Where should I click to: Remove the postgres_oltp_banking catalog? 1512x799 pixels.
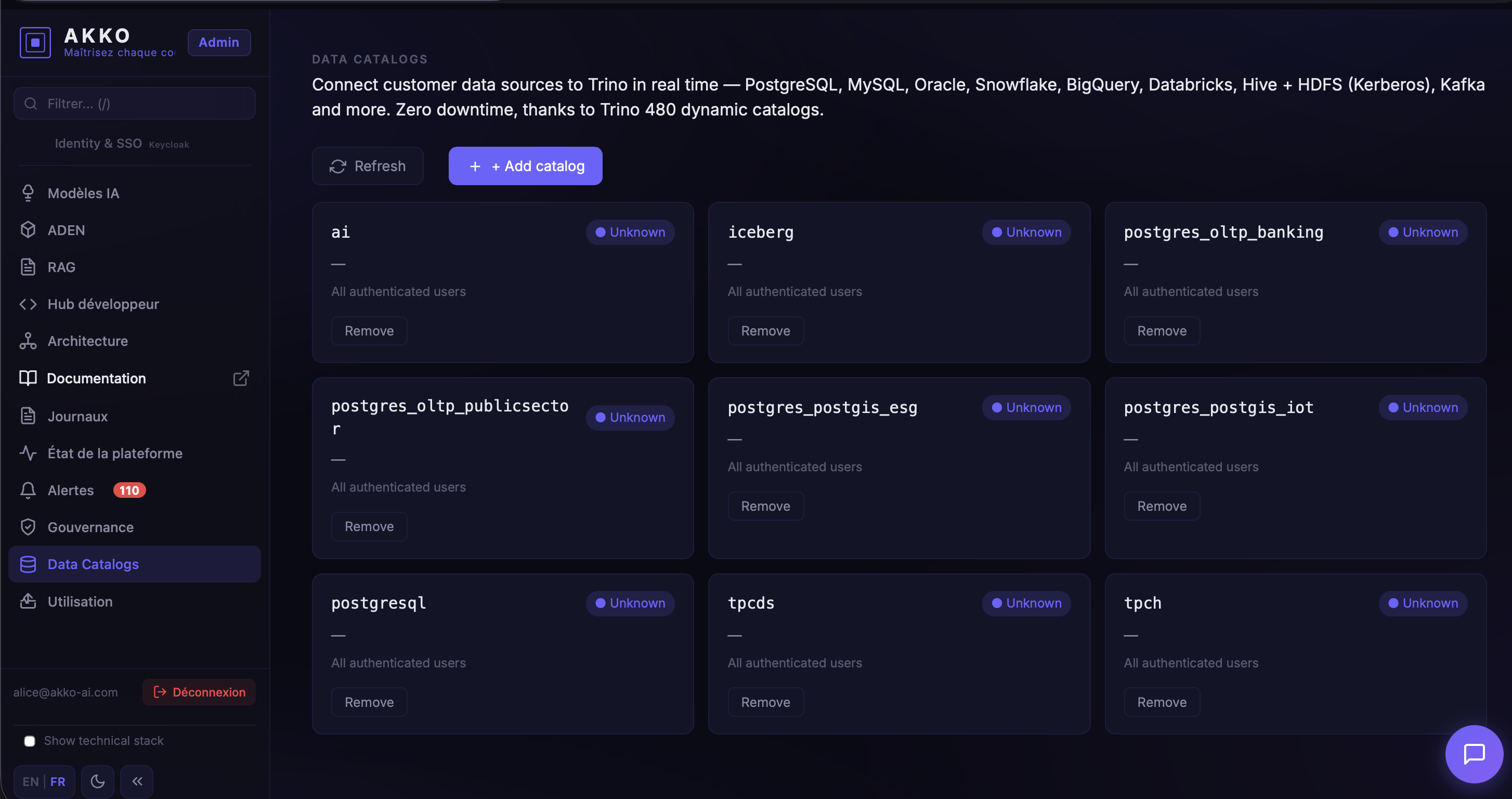tap(1162, 330)
